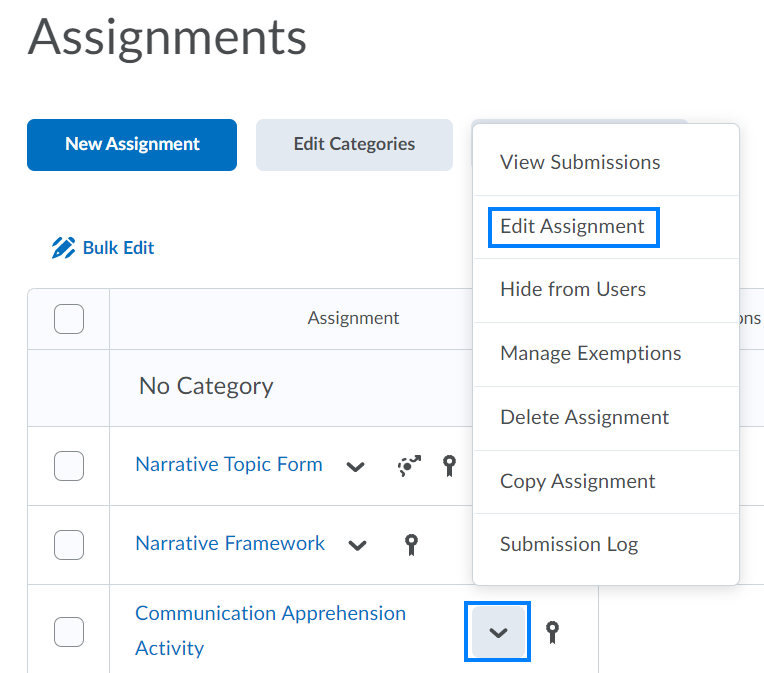Select the Communication Apprehension Activity checkbox
The width and height of the screenshot is (764, 673).
(x=68, y=631)
